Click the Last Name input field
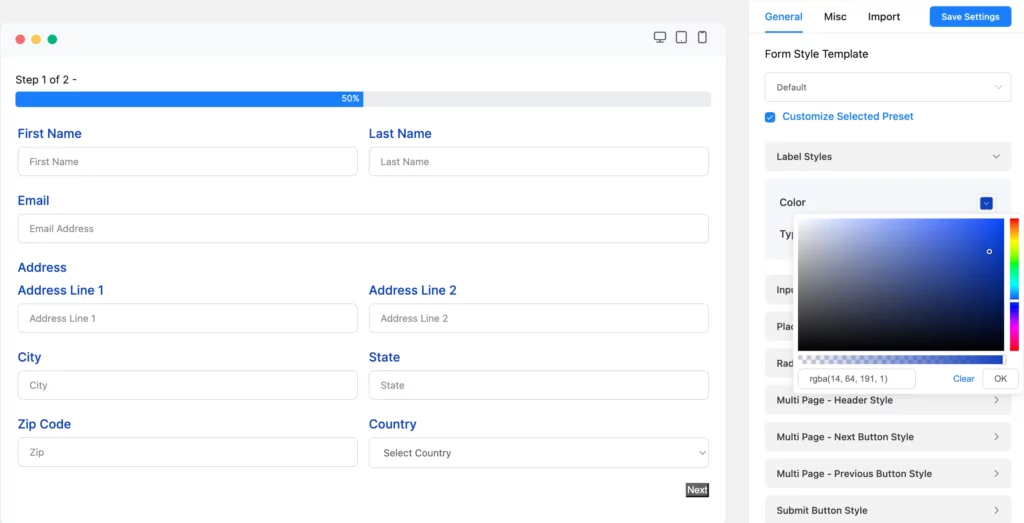This screenshot has width=1024, height=523. click(539, 161)
